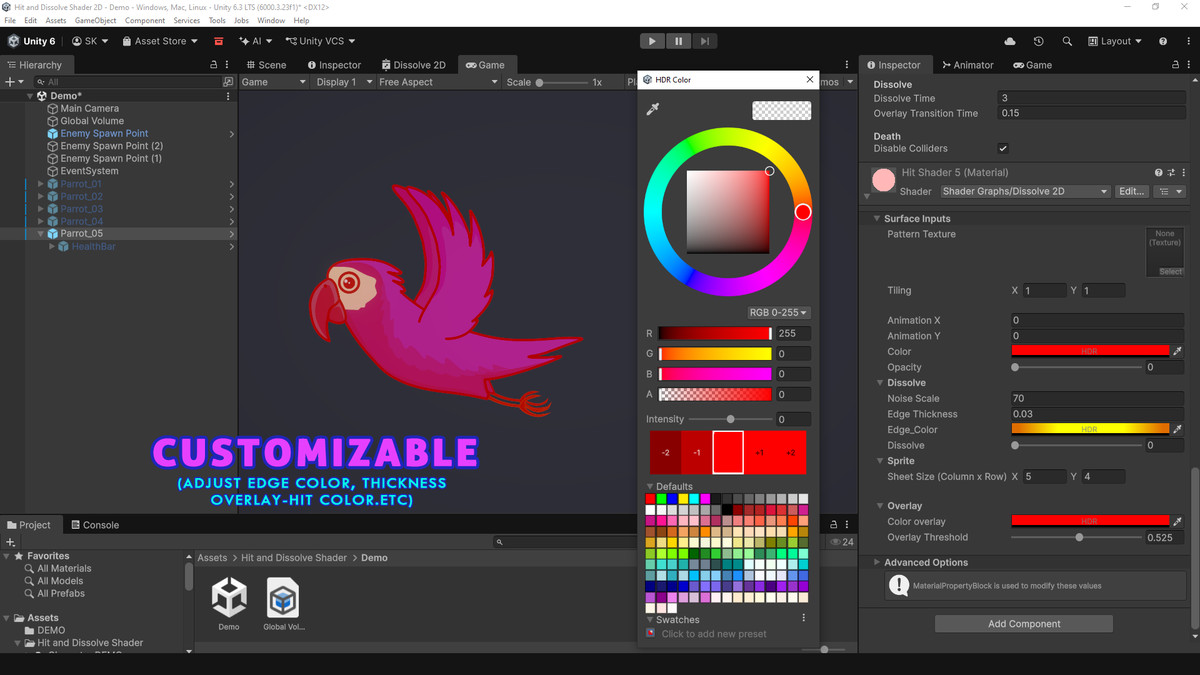The height and width of the screenshot is (675, 1200).
Task: Click the eyedropper beside the Edge_Color field
Action: 1177,429
